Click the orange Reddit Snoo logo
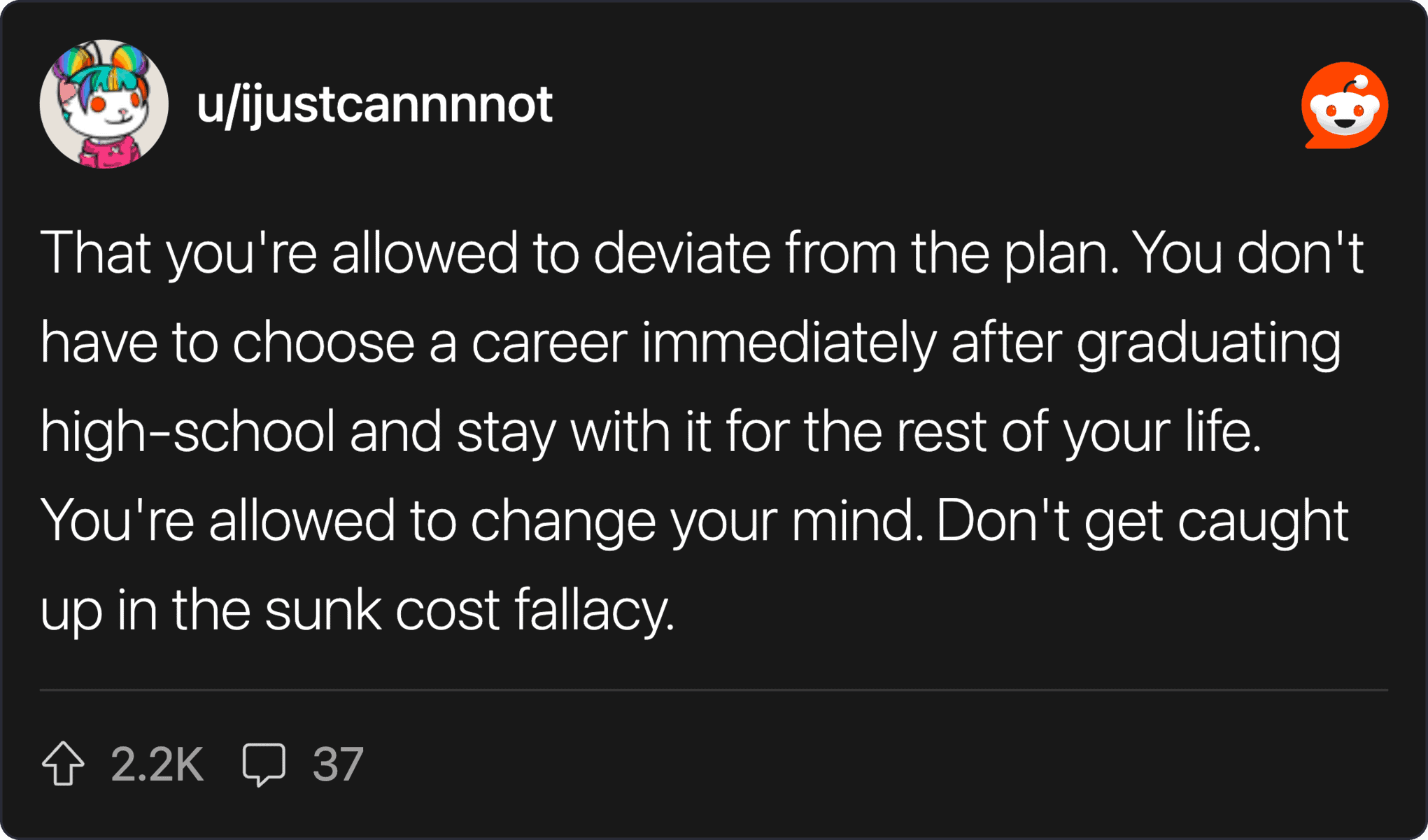Screen dimensions: 1428x840 (1344, 106)
